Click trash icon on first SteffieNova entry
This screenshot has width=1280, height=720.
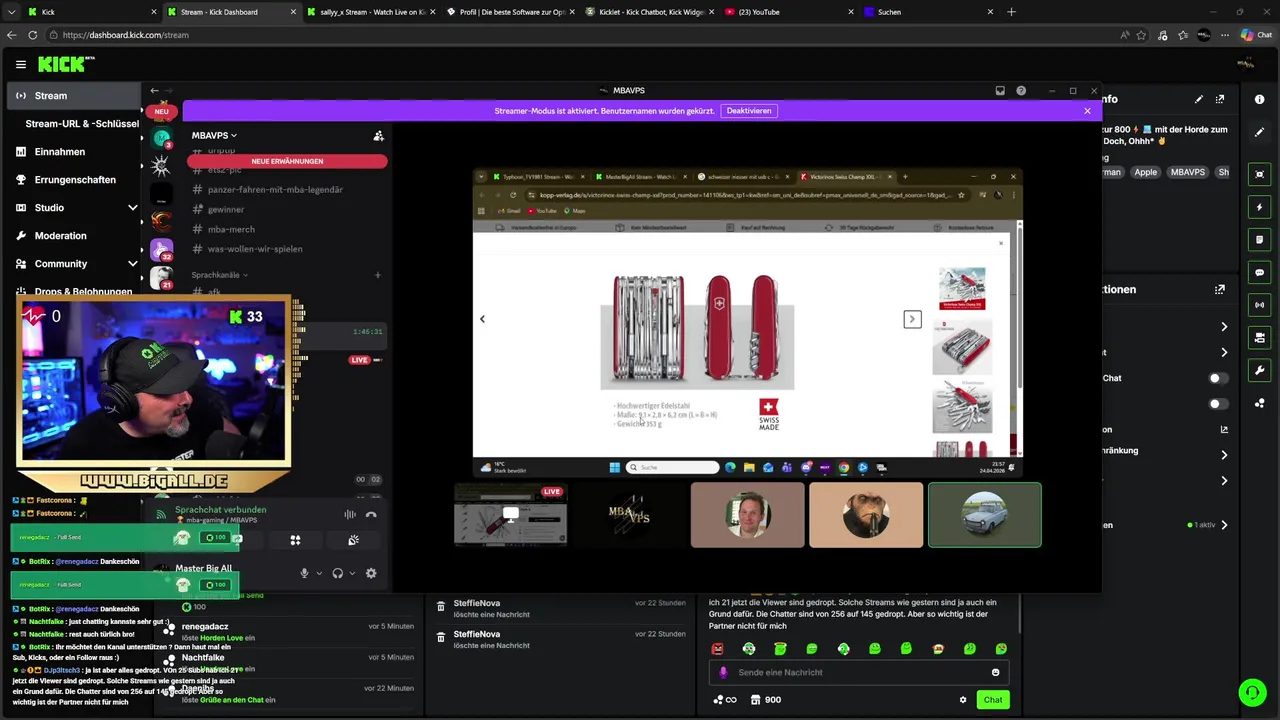(x=441, y=607)
